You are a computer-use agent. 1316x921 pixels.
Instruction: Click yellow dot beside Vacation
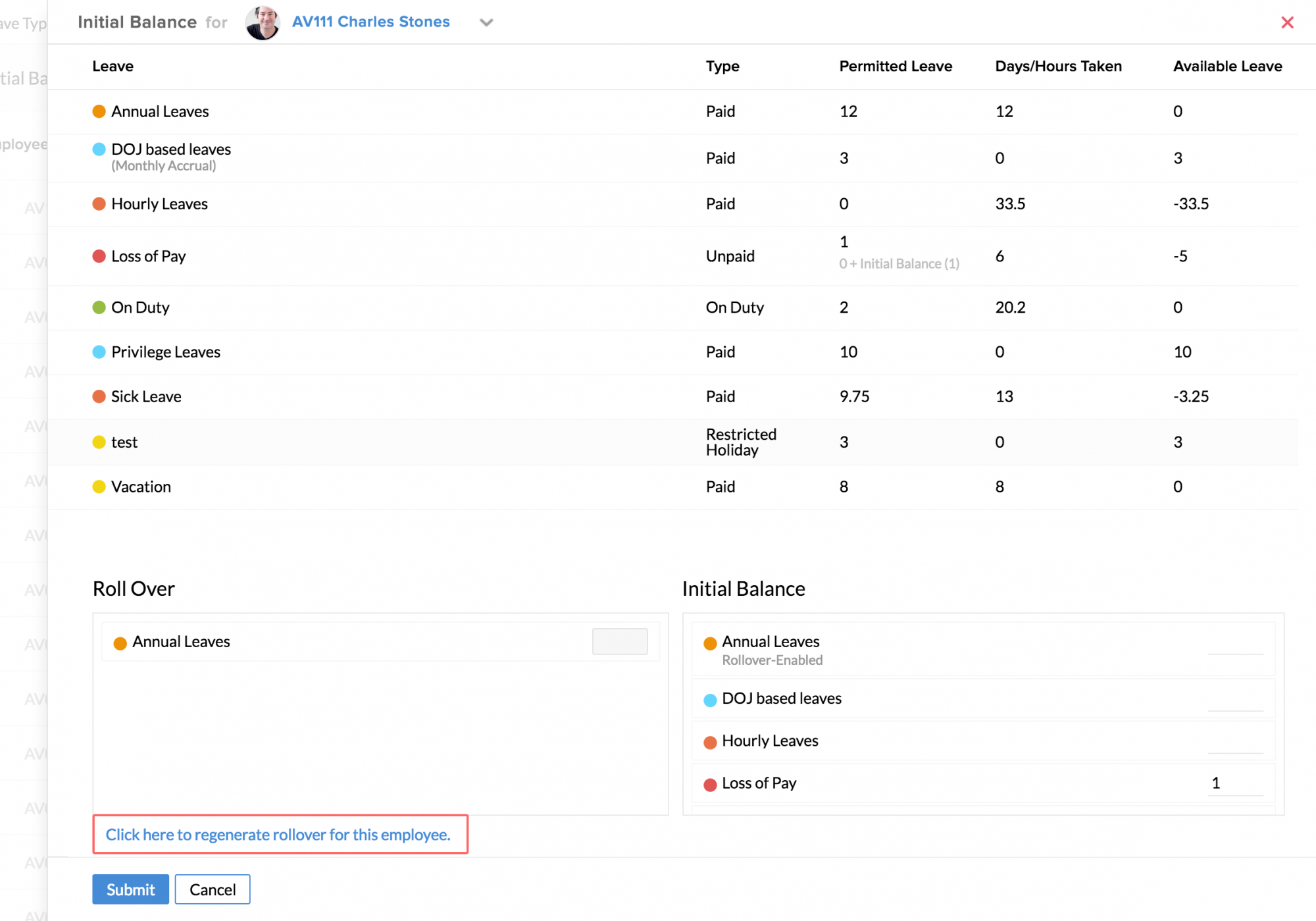coord(99,487)
